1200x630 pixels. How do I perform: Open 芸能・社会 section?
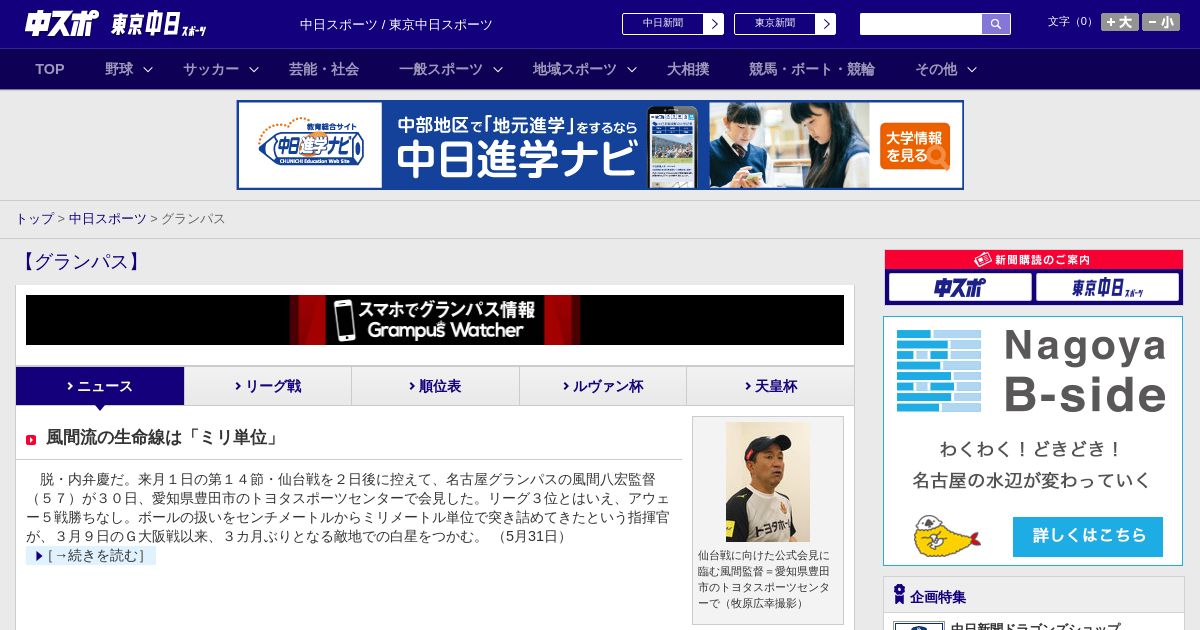click(x=324, y=69)
